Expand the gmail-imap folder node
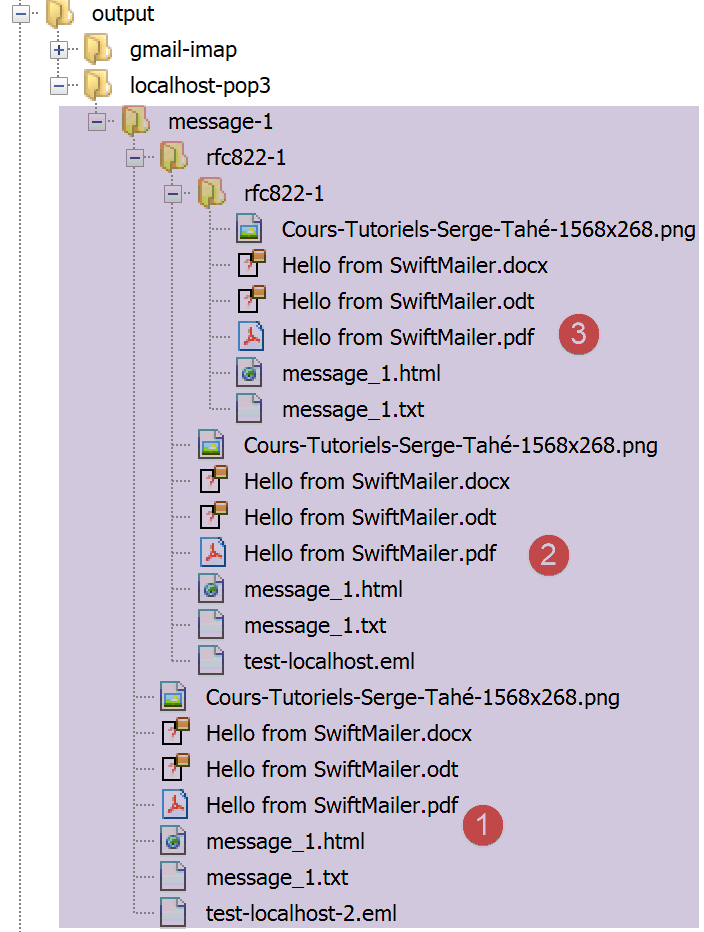 (x=59, y=50)
